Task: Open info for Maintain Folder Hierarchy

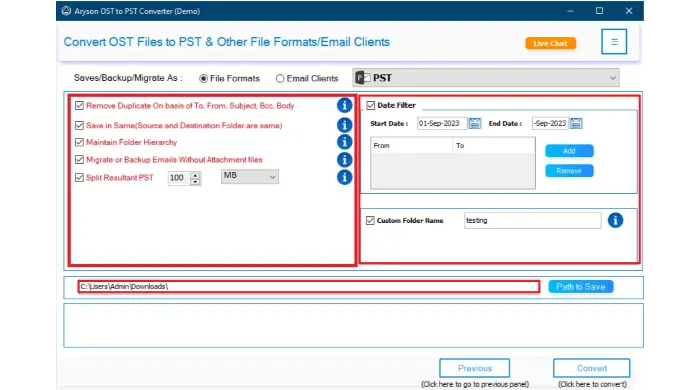Action: pos(344,142)
